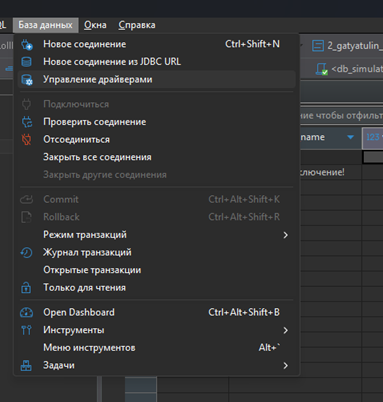Click the Driver manager gear-database icon
Viewport: 383px width, 402px height.
27,80
